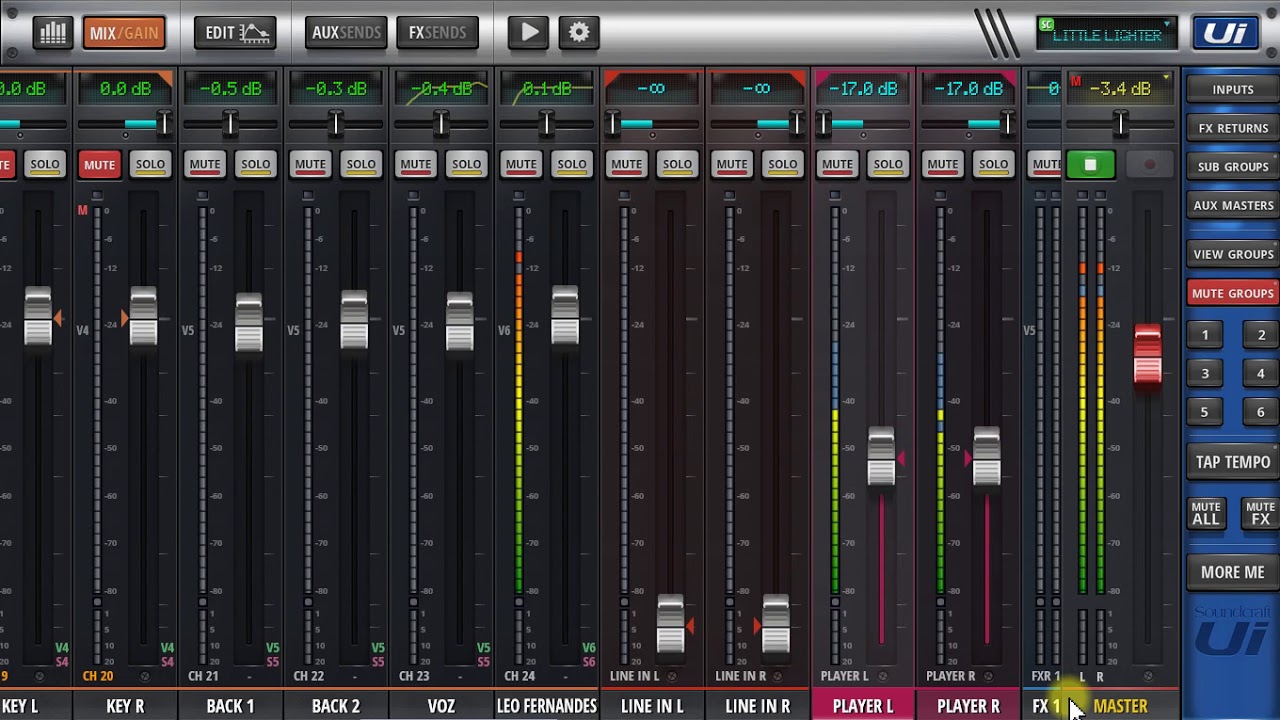Click the PLAYER L fader handle
Image resolution: width=1280 pixels, height=720 pixels.
(x=881, y=457)
